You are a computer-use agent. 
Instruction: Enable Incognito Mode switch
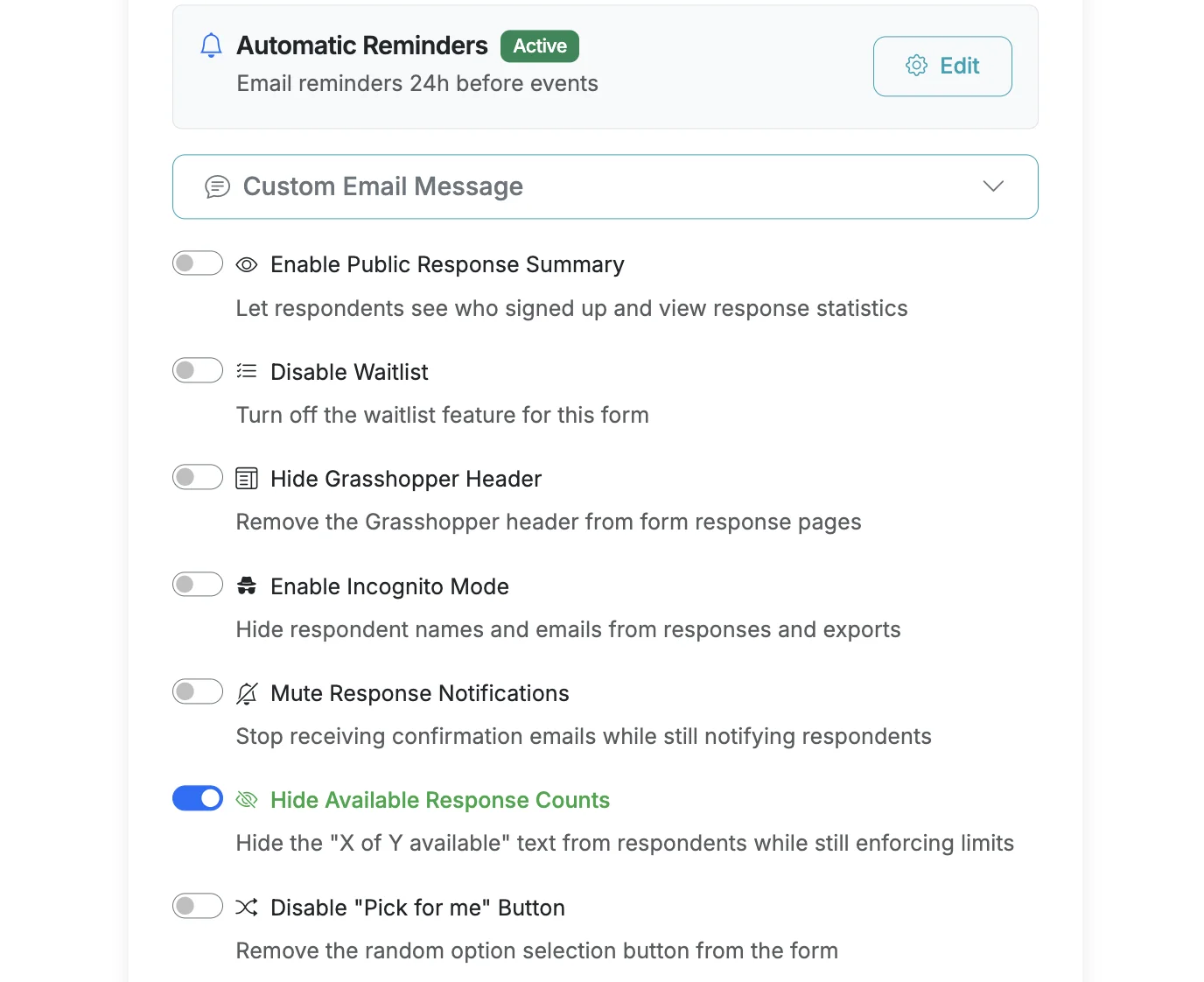198,584
